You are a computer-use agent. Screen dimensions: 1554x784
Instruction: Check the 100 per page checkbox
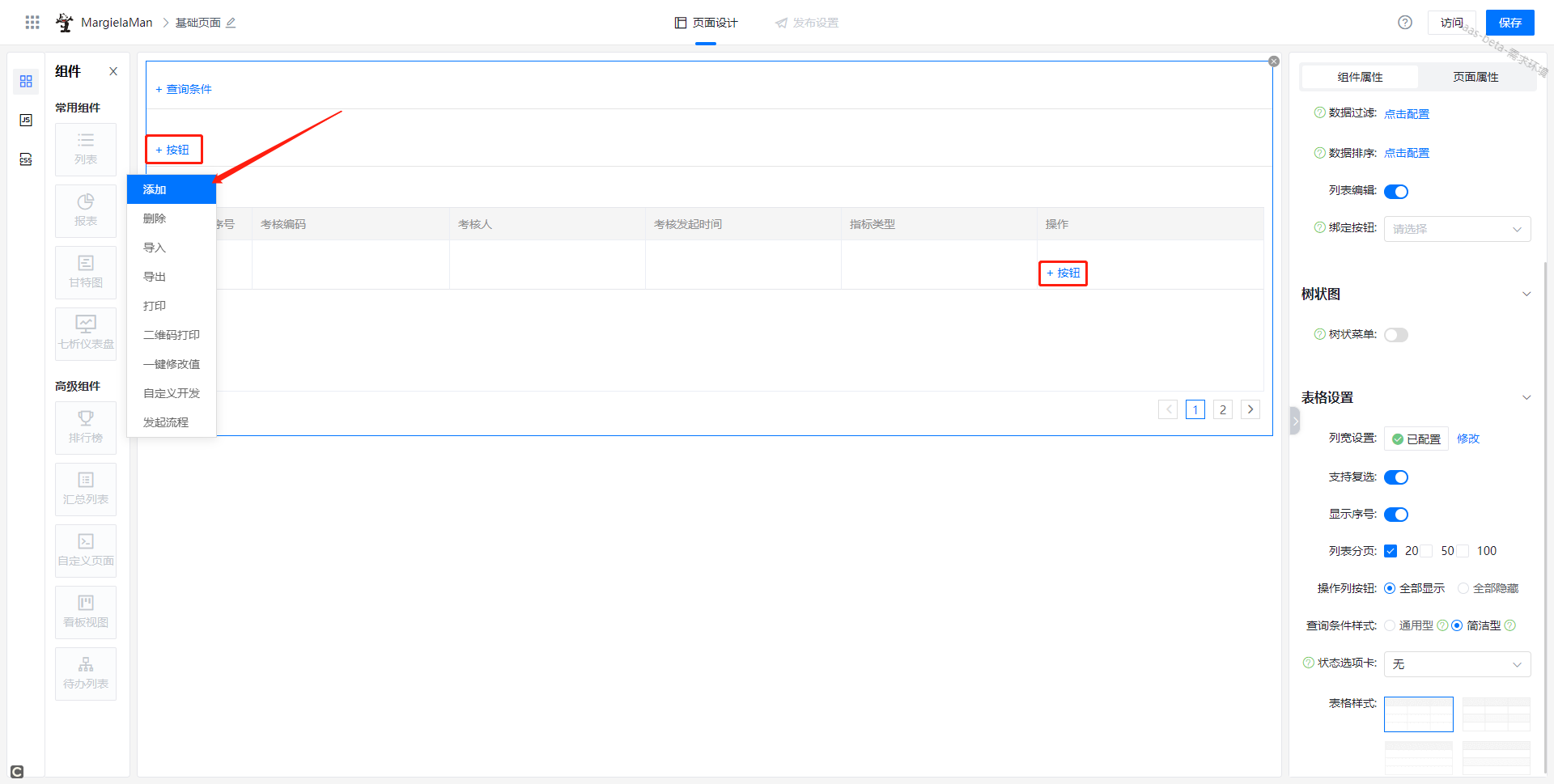pos(1463,551)
